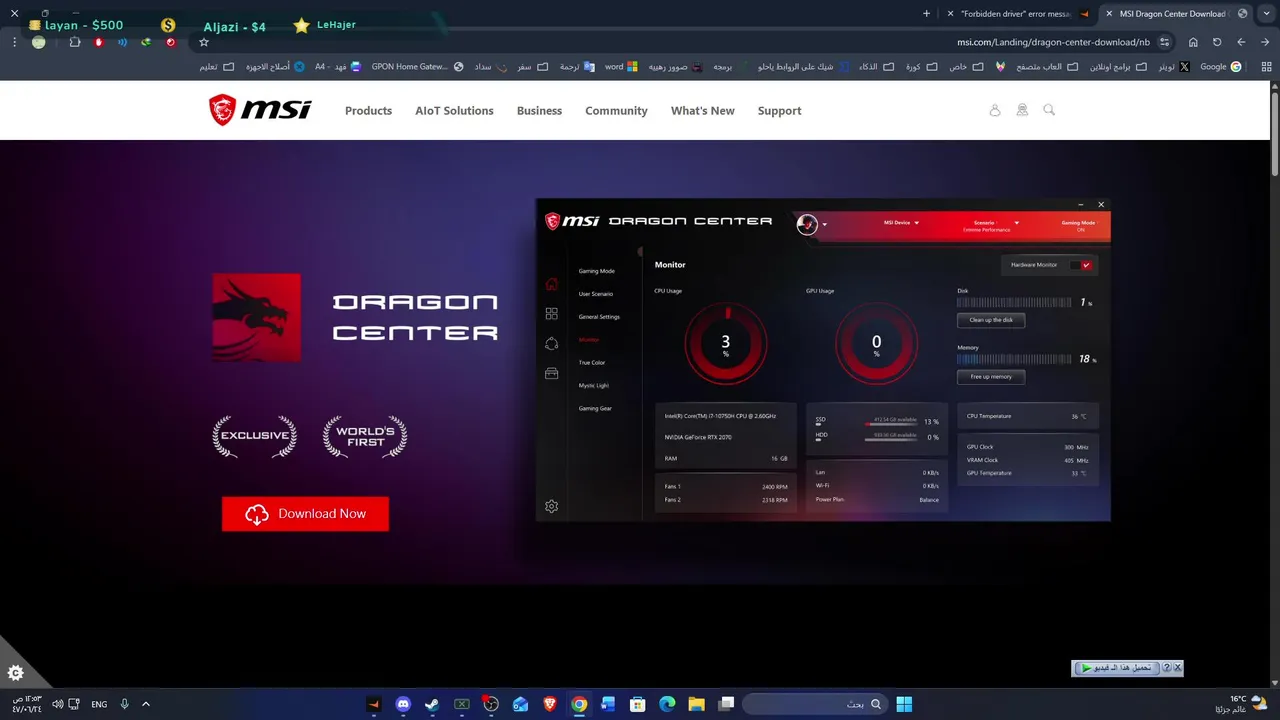Bookmark this page with the star icon
The height and width of the screenshot is (720, 1280).
coord(204,42)
